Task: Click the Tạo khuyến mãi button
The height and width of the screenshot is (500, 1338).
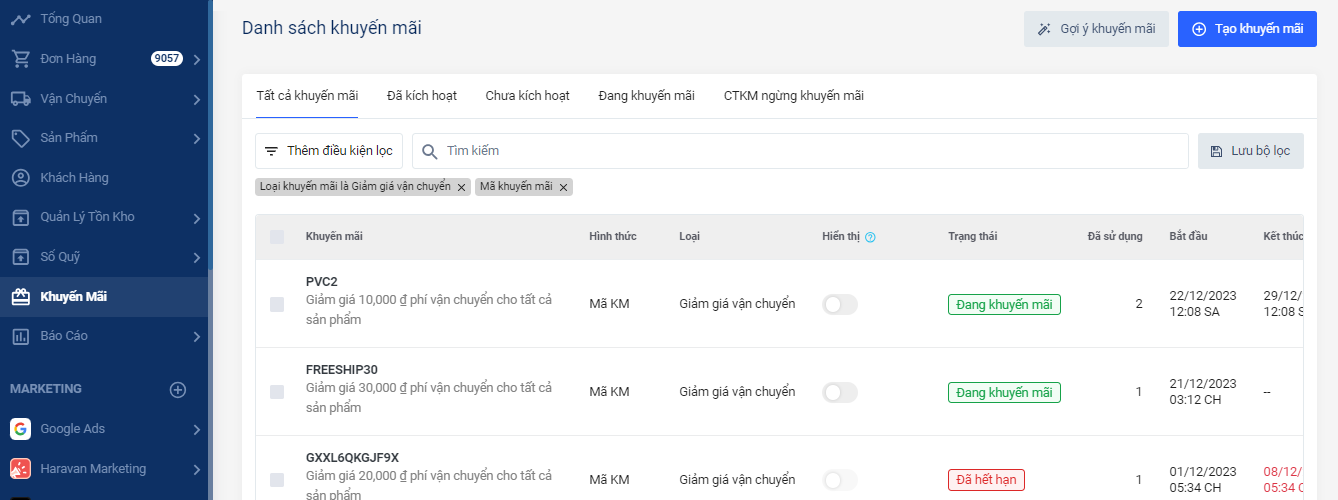Action: tap(1247, 29)
